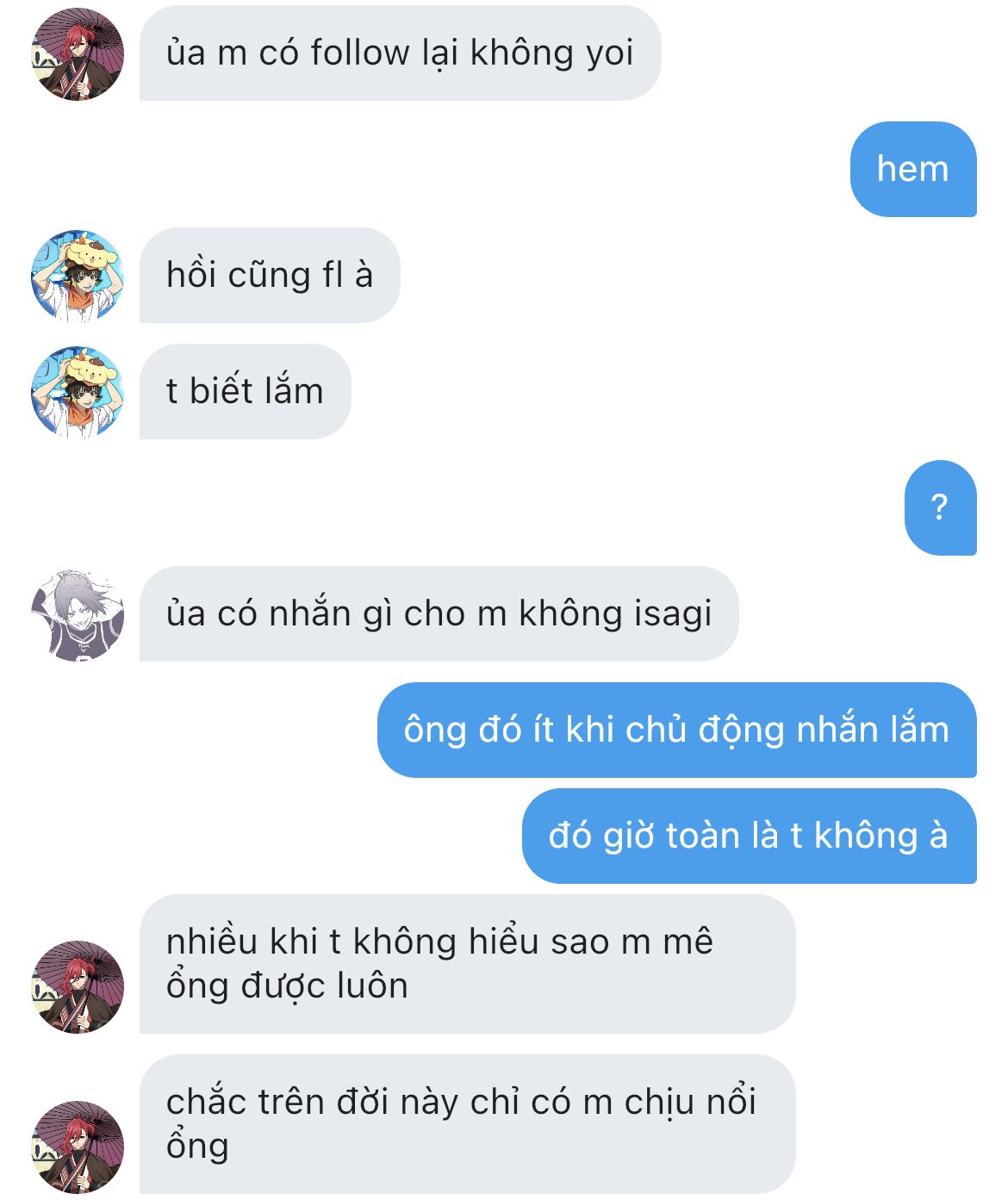
Task: Tap Pompompurin-hat avatar beside 't biết lắm'
Action: [x=78, y=392]
